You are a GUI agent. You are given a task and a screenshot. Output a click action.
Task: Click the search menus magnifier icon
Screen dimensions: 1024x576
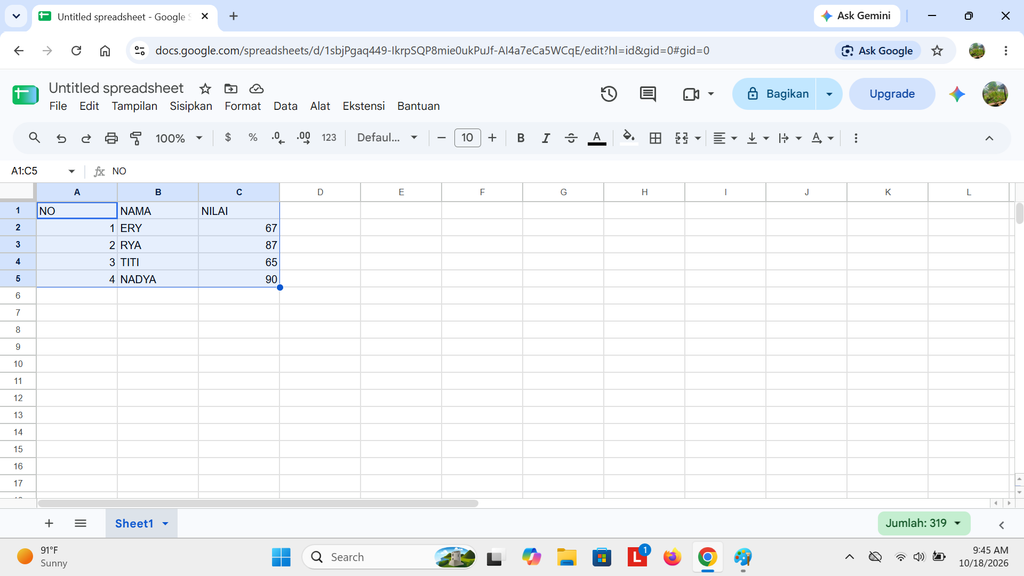34,138
